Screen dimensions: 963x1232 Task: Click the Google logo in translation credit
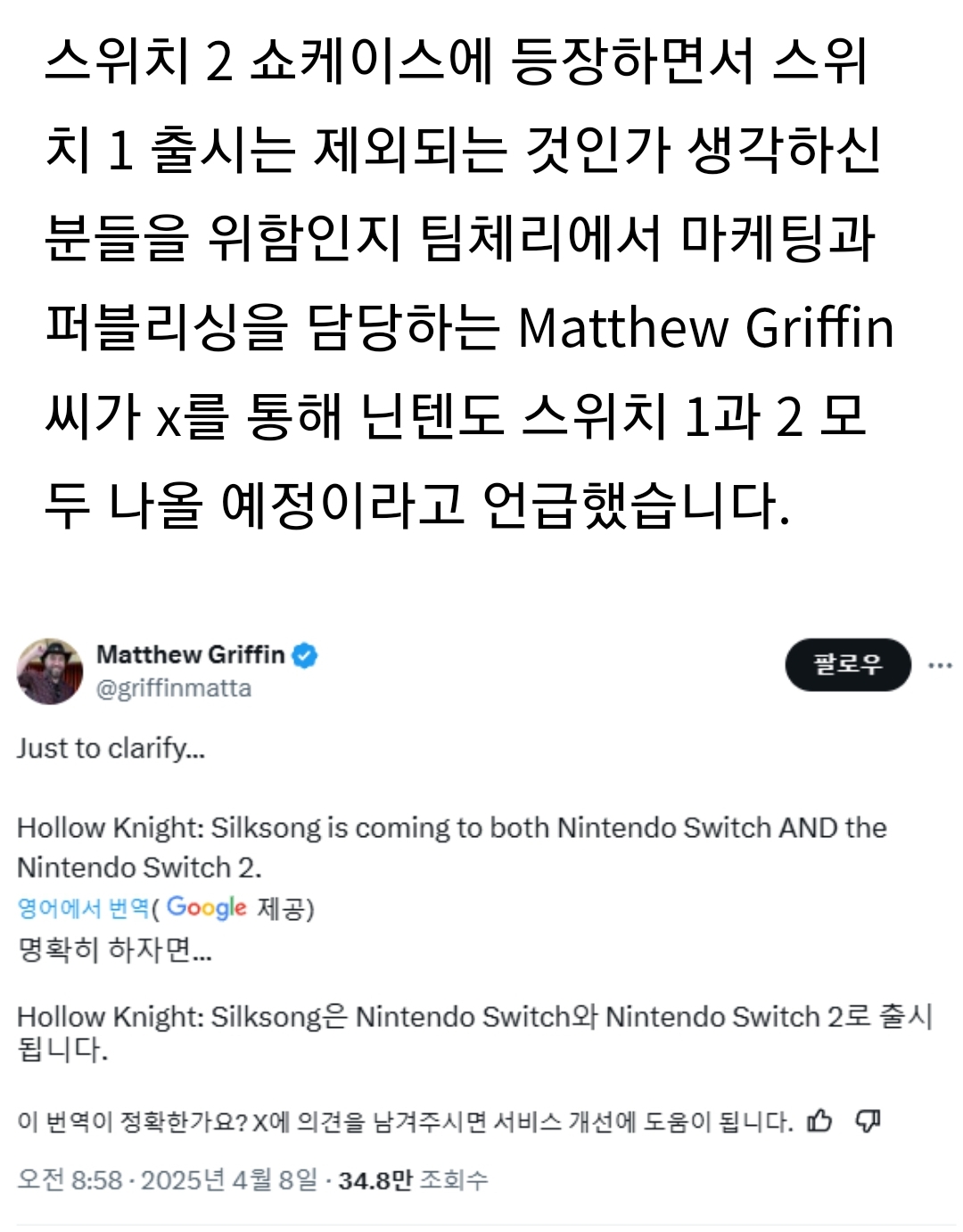(206, 908)
